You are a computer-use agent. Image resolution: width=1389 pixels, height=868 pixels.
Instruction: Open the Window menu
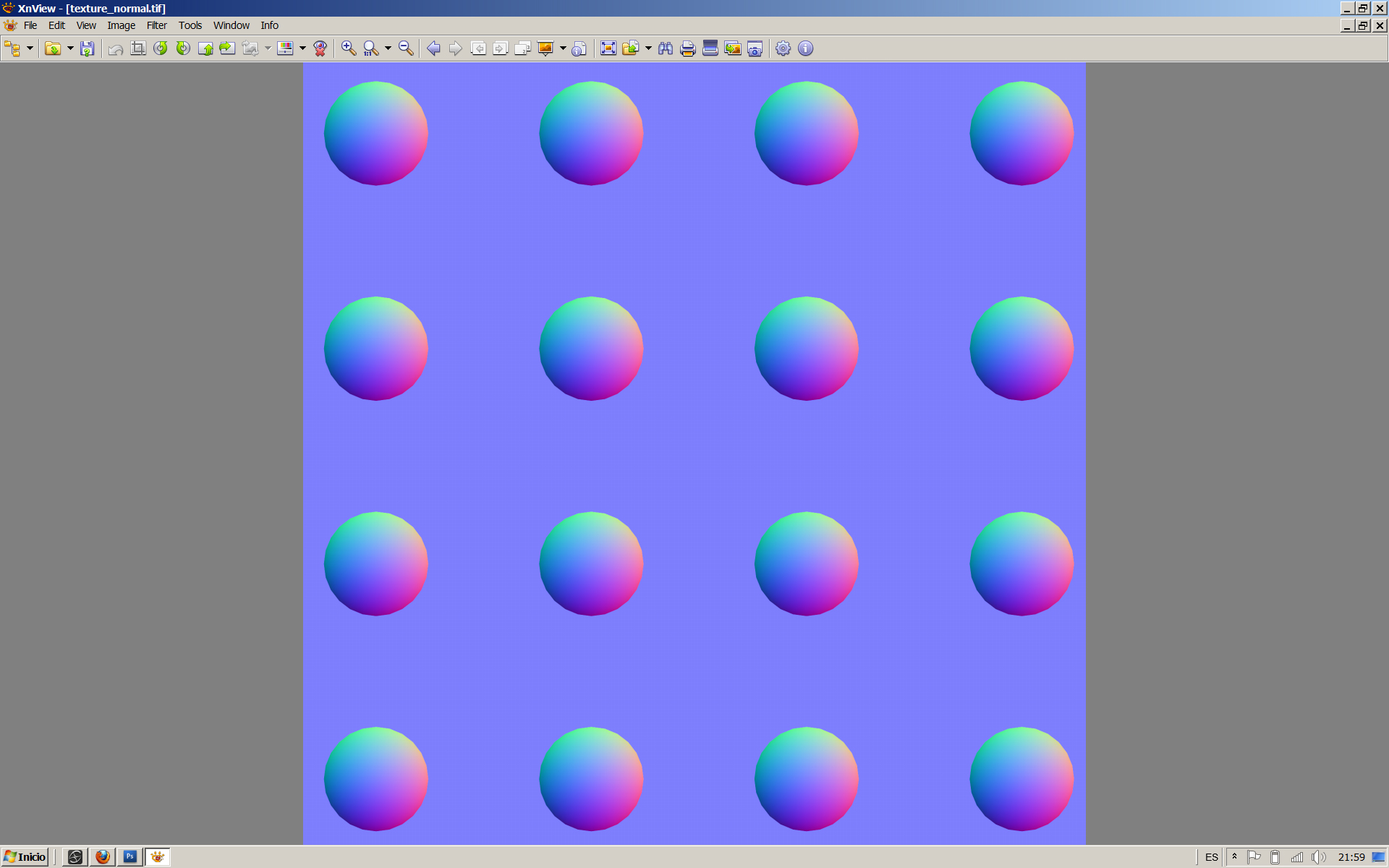231,25
